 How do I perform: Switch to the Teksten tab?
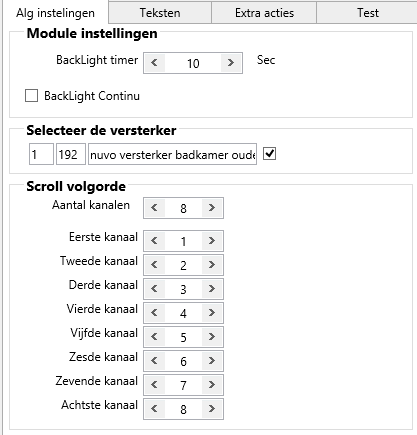[160, 13]
